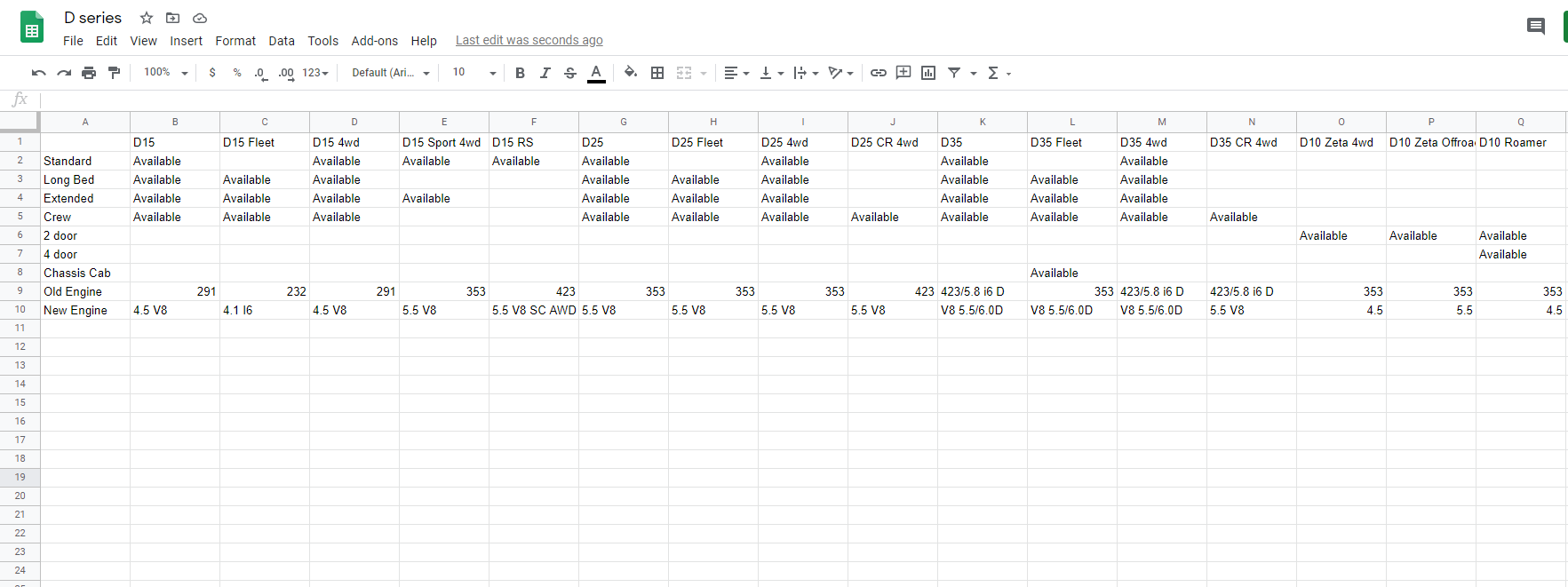Screen dimensions: 1568x587
Task: Insert a comment from toolbar
Action: tap(903, 73)
